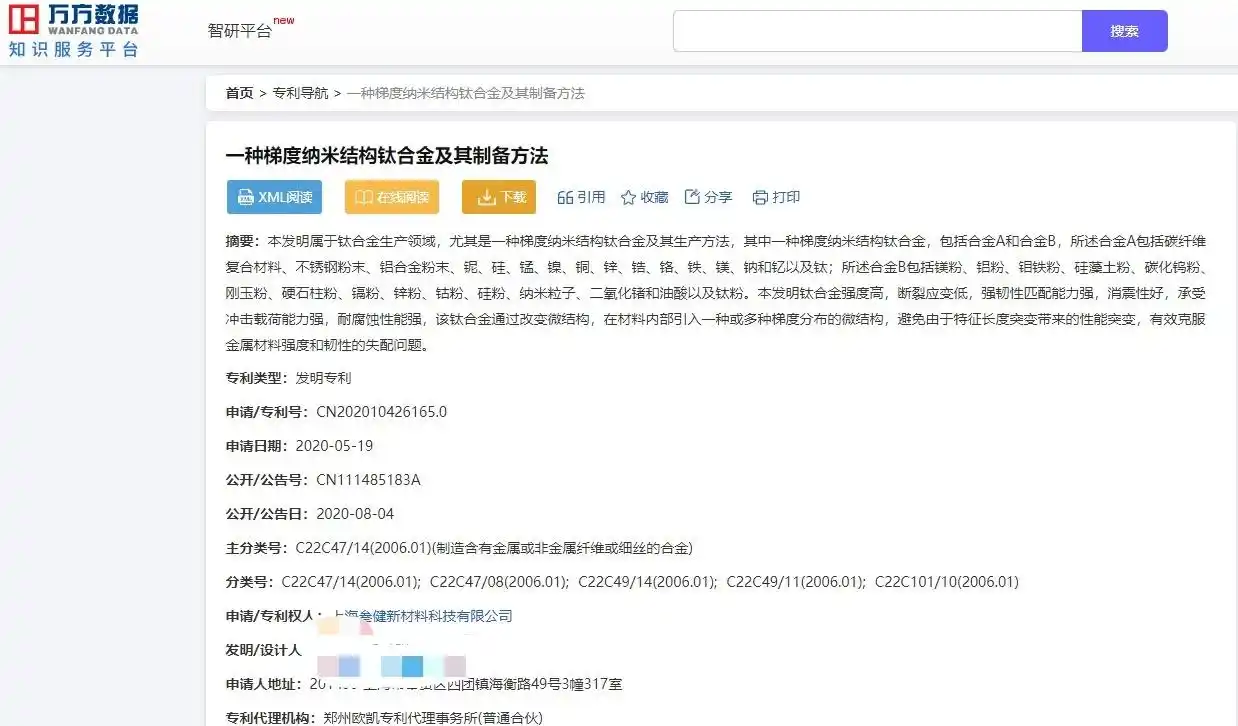Open the 智研平台 menu item
The width and height of the screenshot is (1238, 726).
coord(241,31)
